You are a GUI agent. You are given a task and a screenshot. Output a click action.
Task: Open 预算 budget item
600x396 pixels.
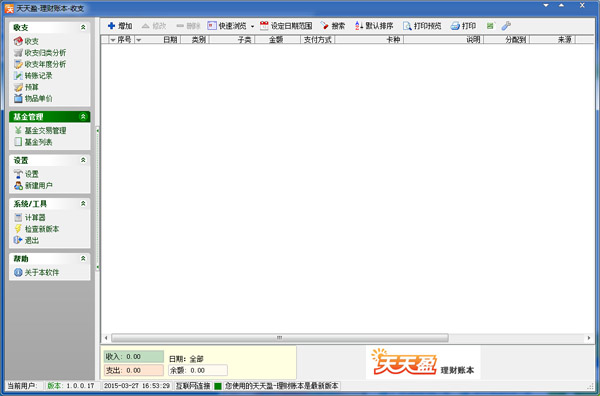coord(26,87)
